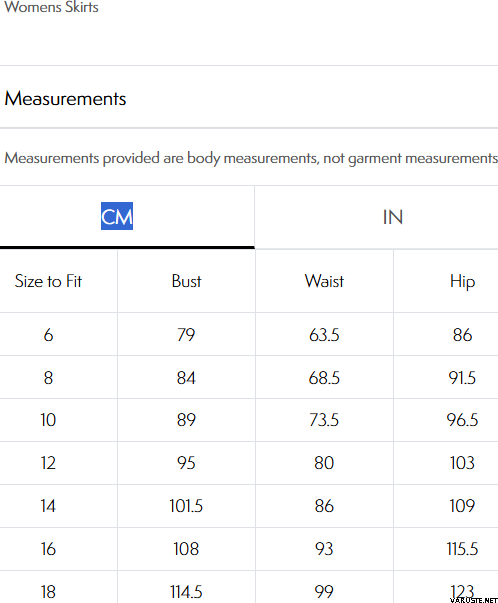This screenshot has width=498, height=603.
Task: Click waist value 80 cell
Action: click(x=324, y=463)
